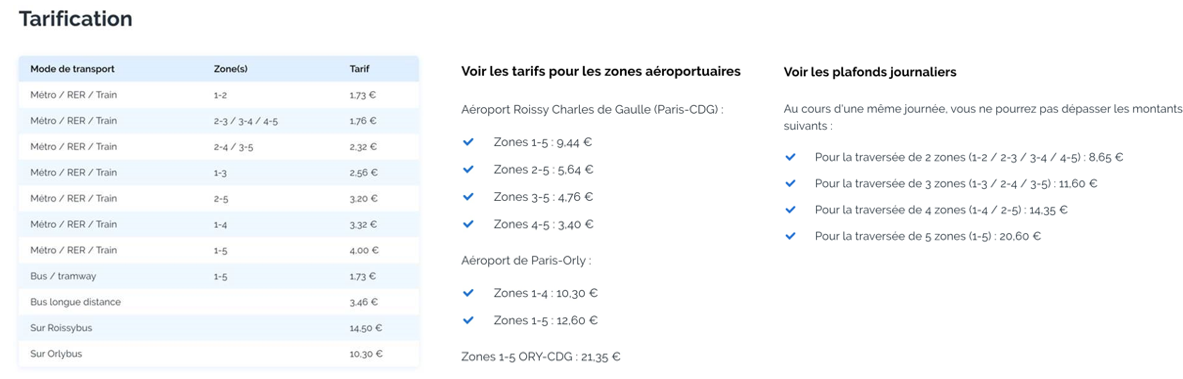1183x379 pixels.
Task: Click the Zones 1-5 ORY-CDG : 21,35 € text
Action: pyautogui.click(x=541, y=356)
